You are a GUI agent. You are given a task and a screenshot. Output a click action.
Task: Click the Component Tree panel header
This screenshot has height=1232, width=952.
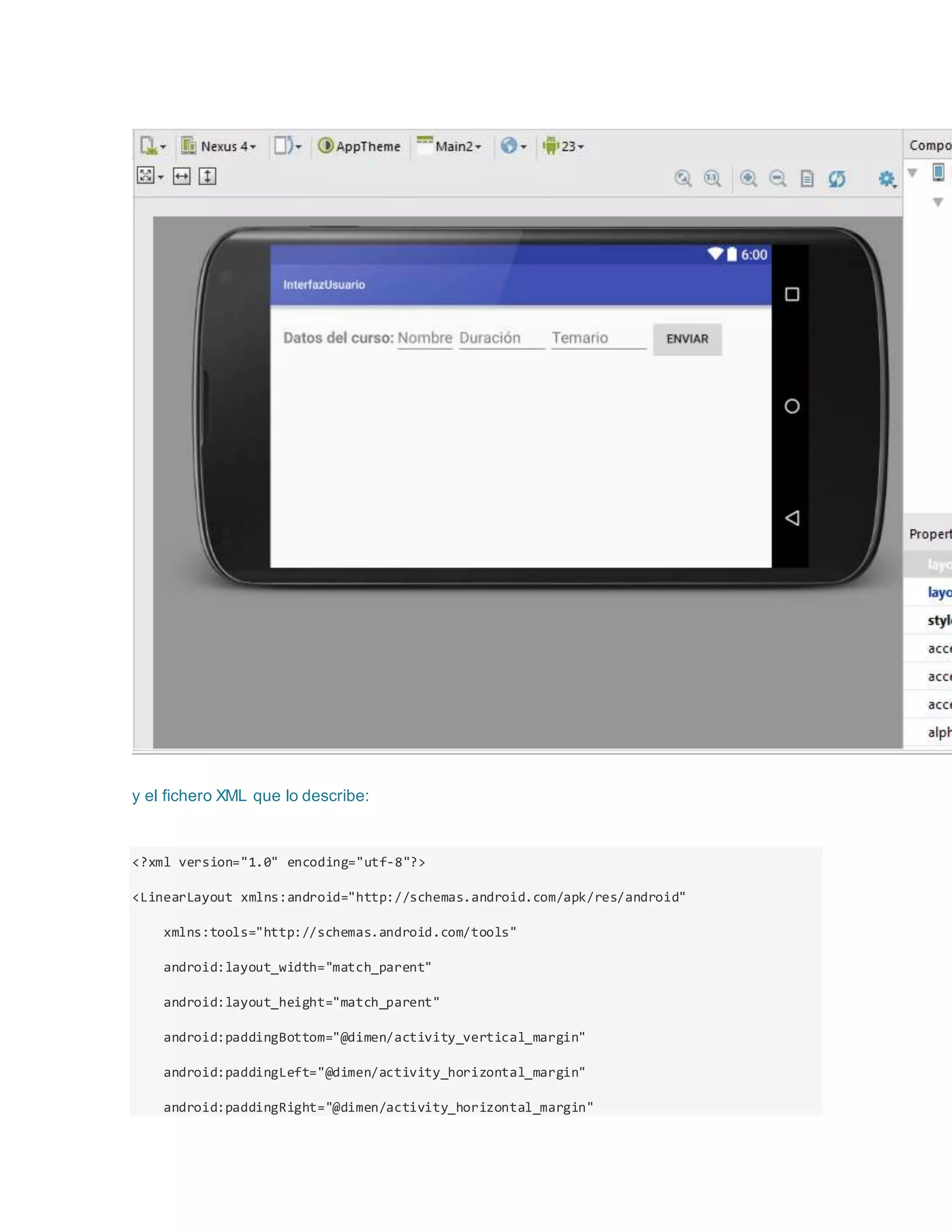click(x=928, y=146)
